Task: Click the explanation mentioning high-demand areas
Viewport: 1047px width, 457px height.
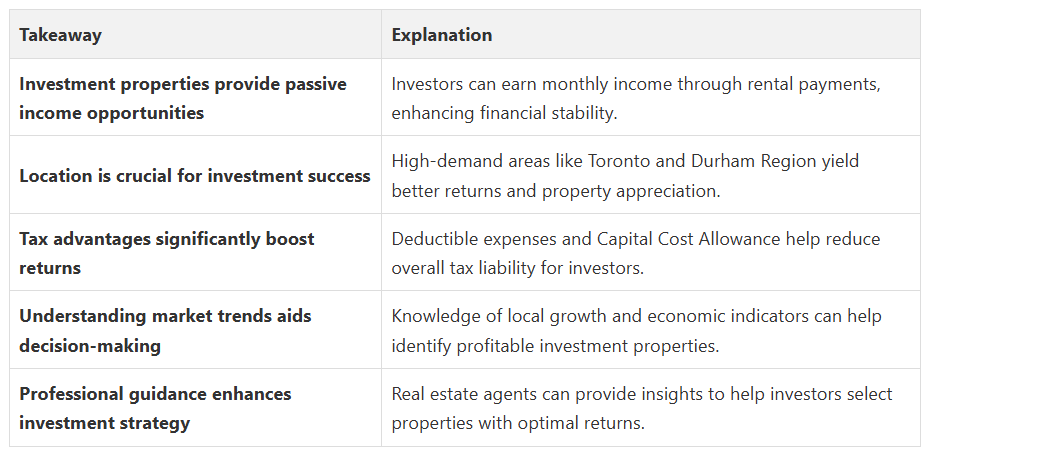Action: click(625, 175)
